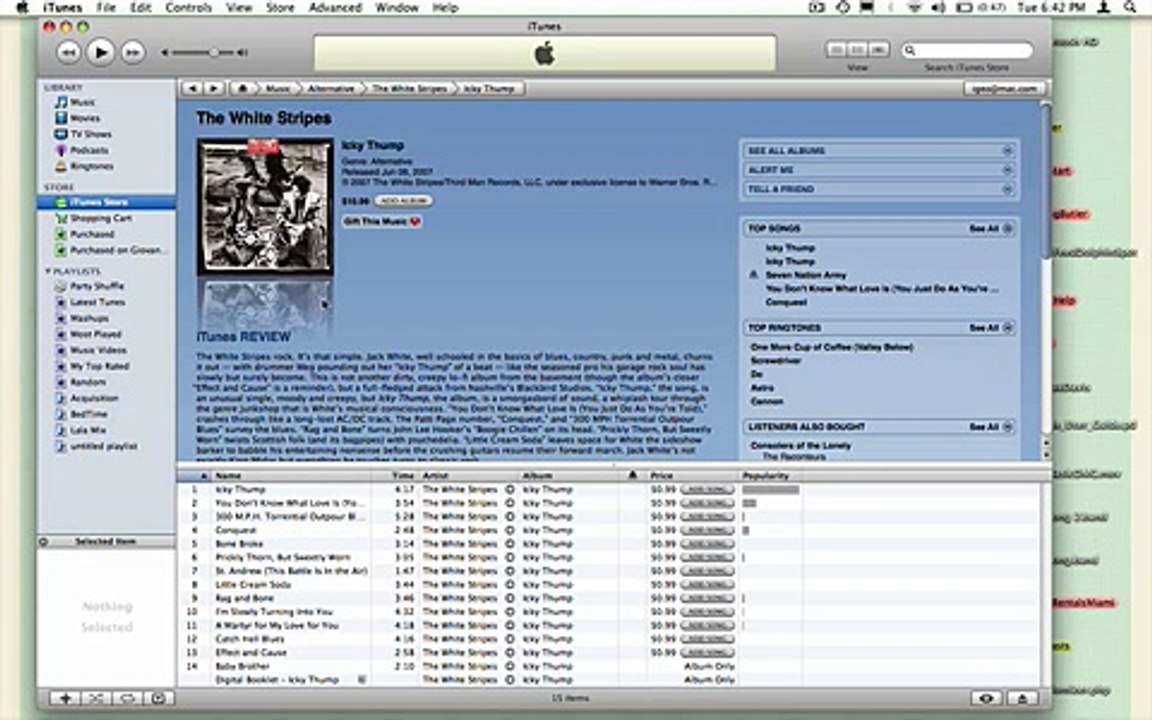Open Mashups playlist

pyautogui.click(x=89, y=319)
